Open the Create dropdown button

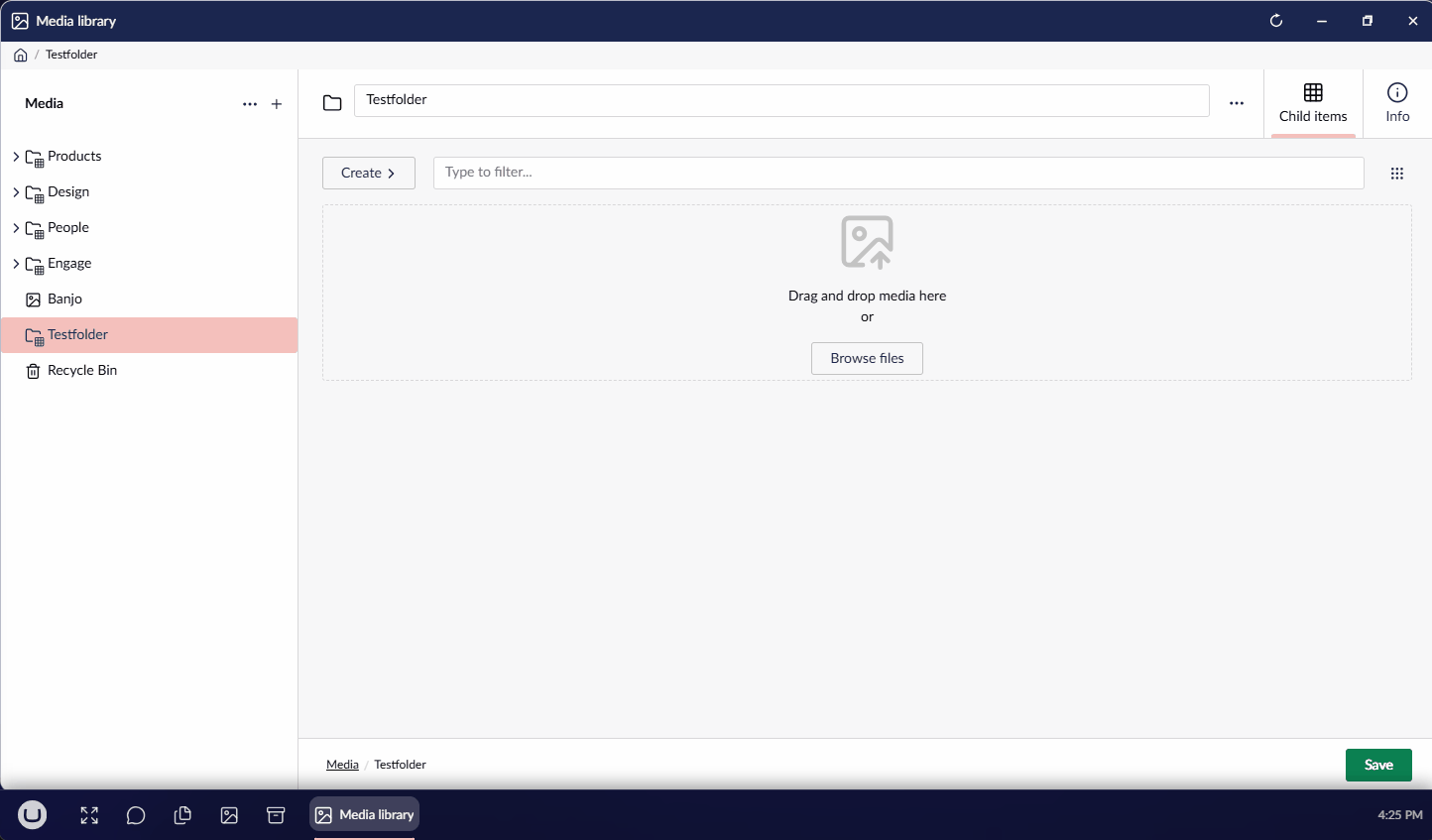369,174
